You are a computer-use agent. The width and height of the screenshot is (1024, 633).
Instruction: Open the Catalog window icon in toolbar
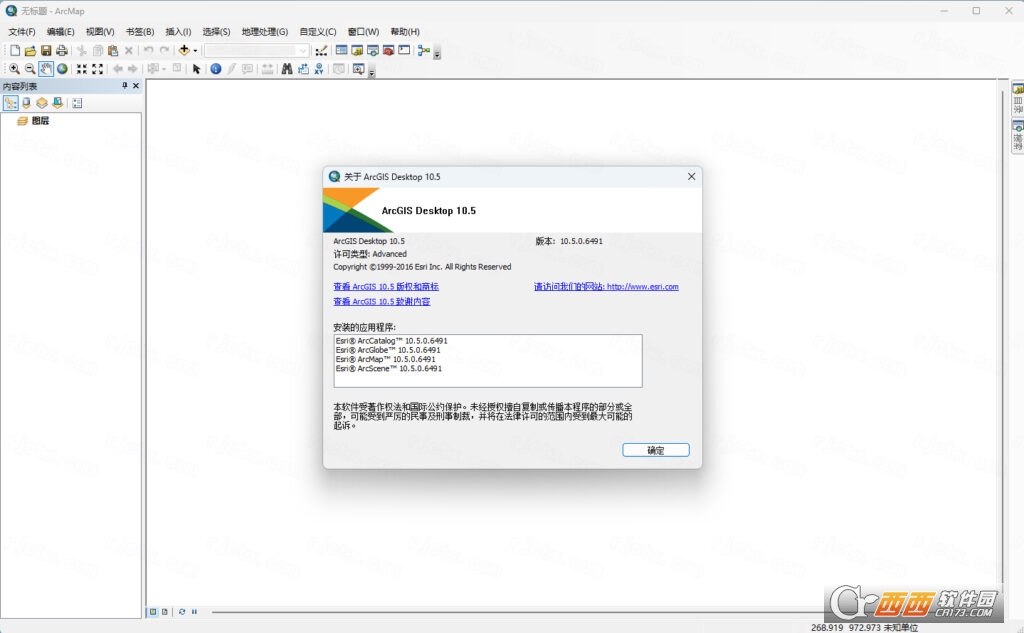tap(357, 50)
